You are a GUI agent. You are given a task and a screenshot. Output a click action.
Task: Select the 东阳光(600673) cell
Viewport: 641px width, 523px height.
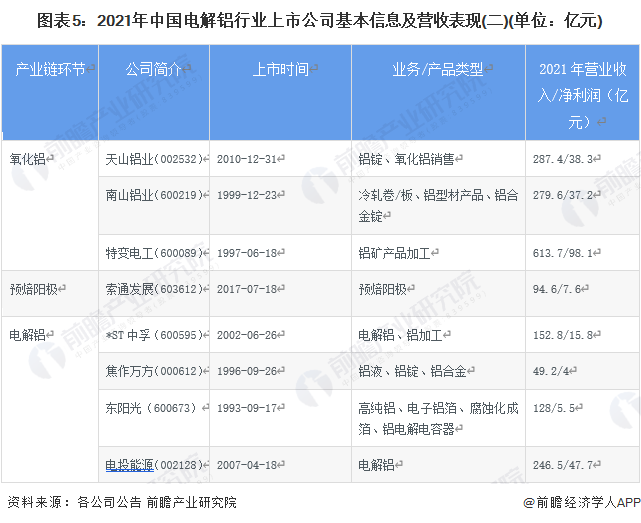click(154, 418)
